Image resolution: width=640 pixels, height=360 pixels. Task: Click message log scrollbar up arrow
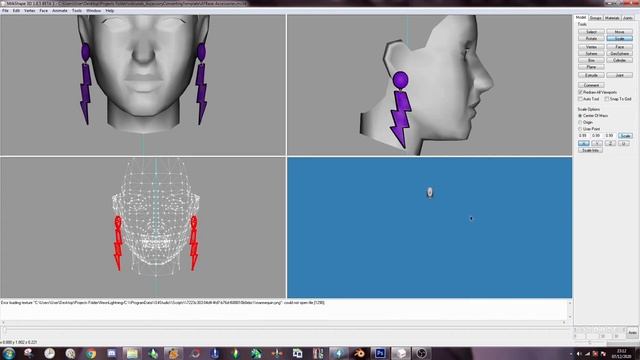[x=570, y=303]
